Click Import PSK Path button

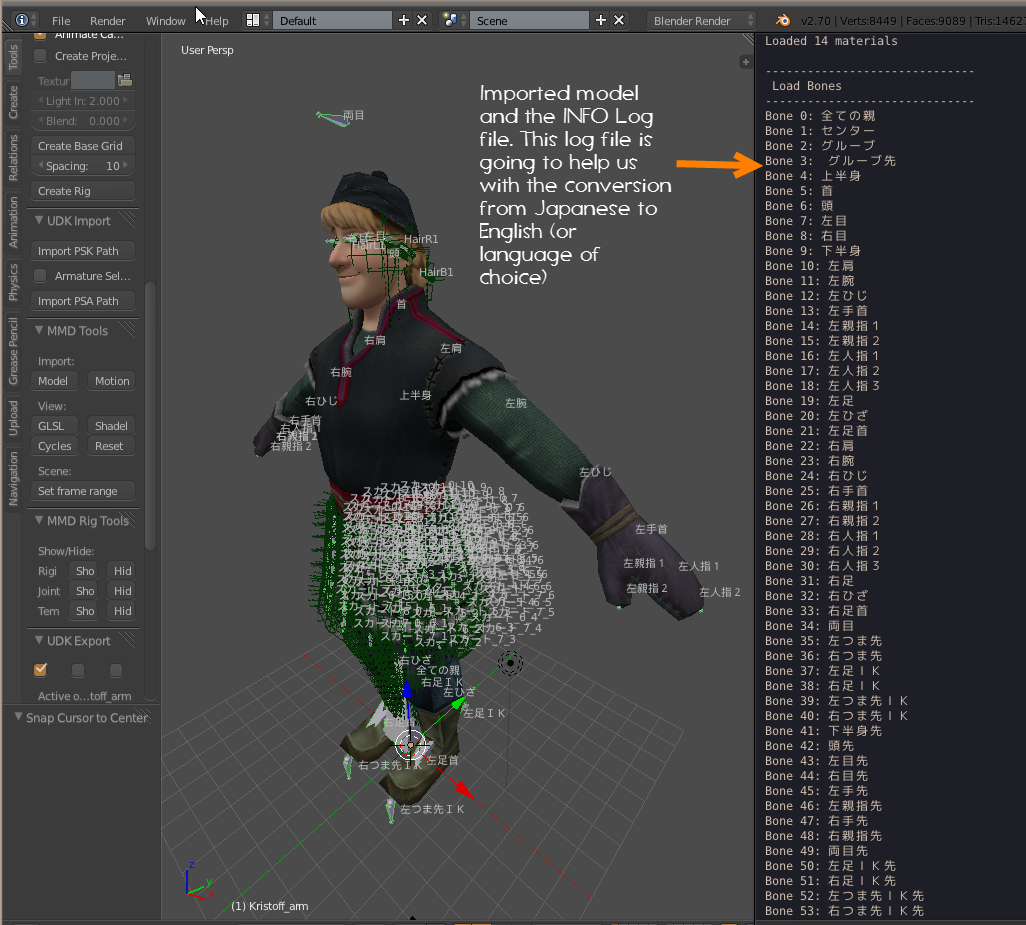click(x=82, y=251)
